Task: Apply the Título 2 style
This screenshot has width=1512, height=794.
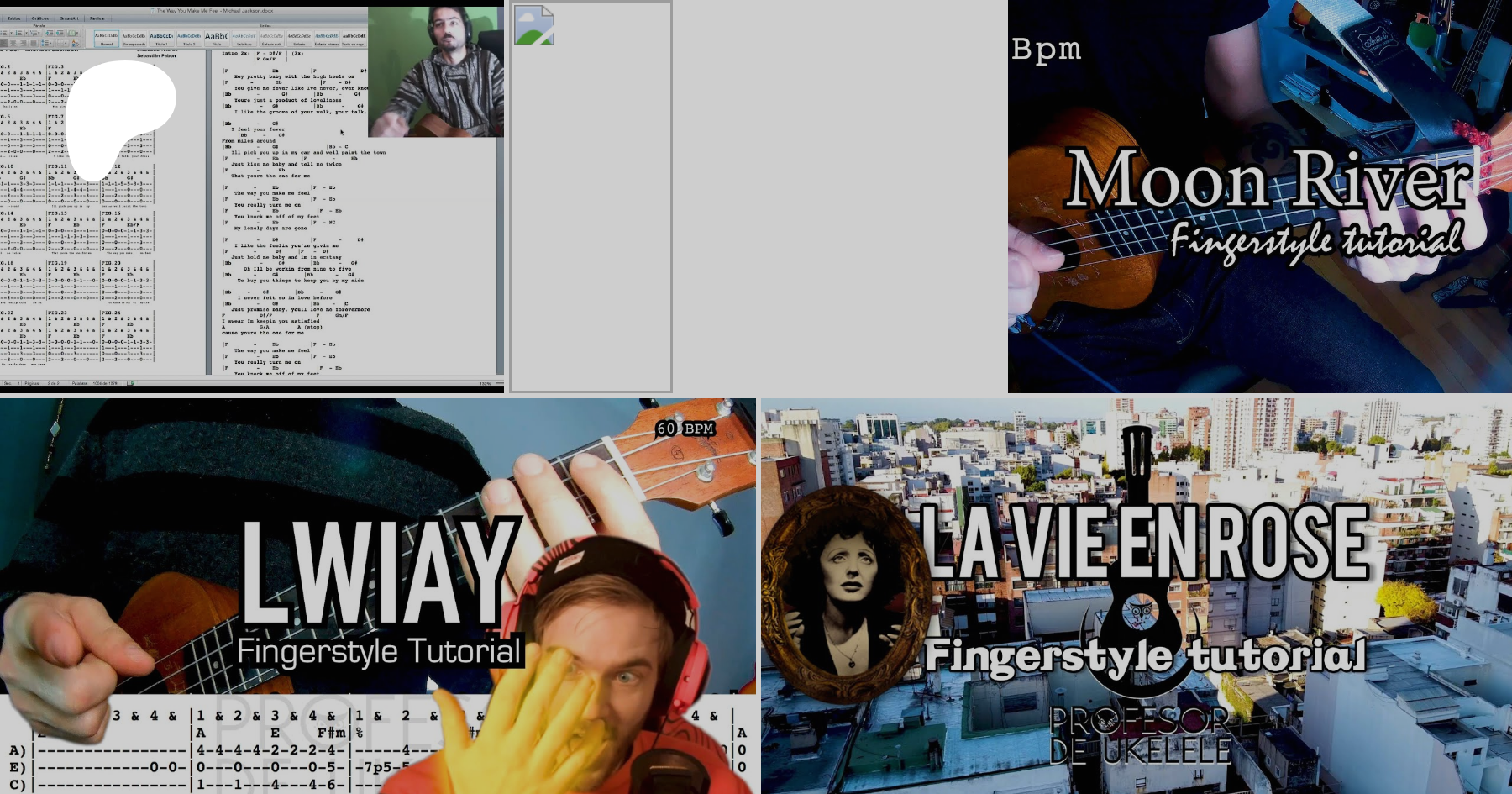Action: click(x=189, y=38)
